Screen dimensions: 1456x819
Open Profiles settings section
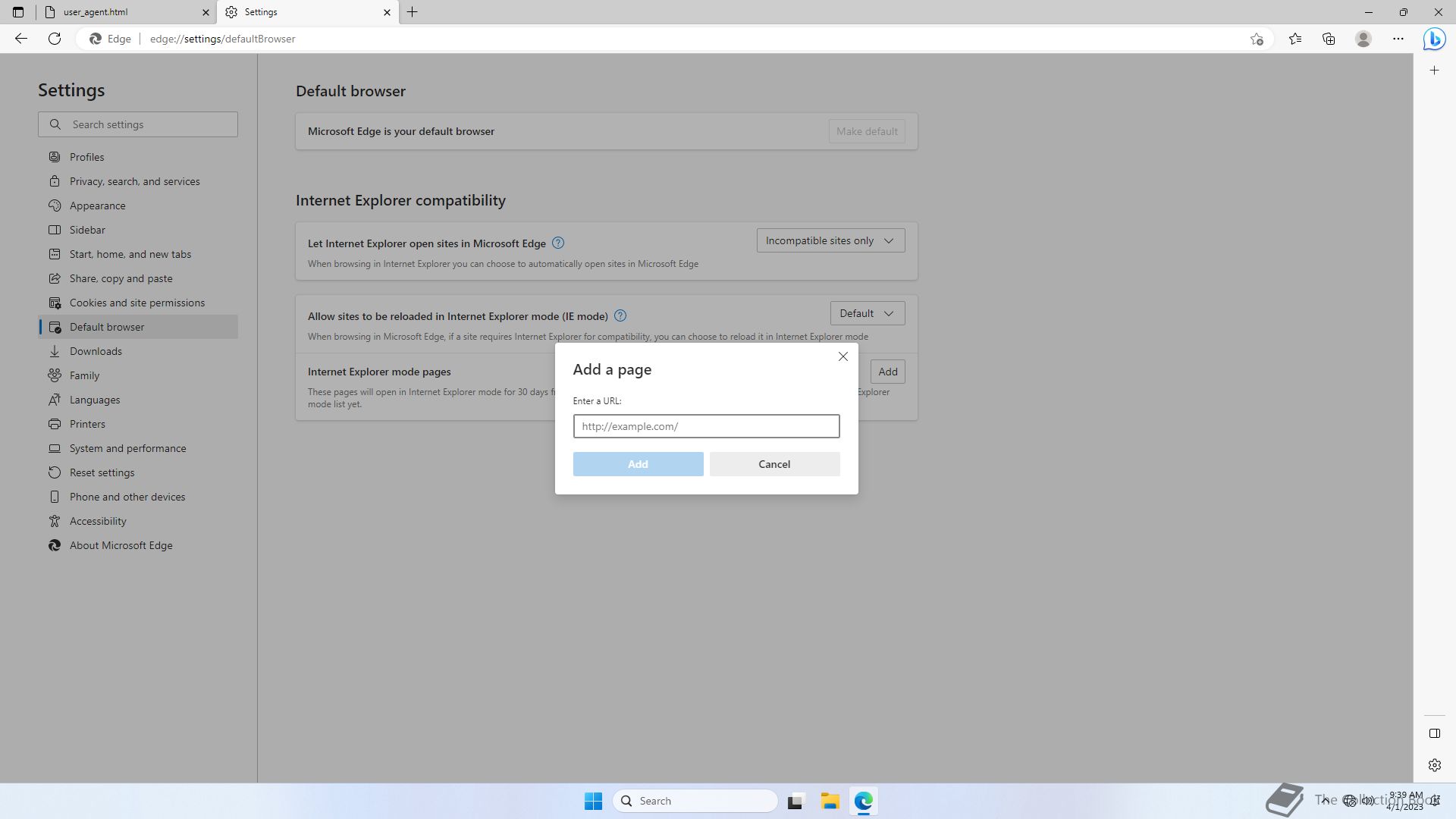pos(138,157)
